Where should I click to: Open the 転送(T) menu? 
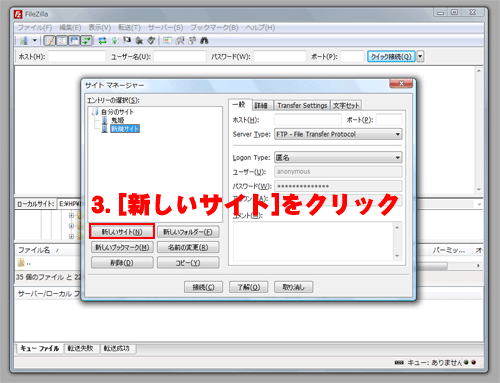129,27
